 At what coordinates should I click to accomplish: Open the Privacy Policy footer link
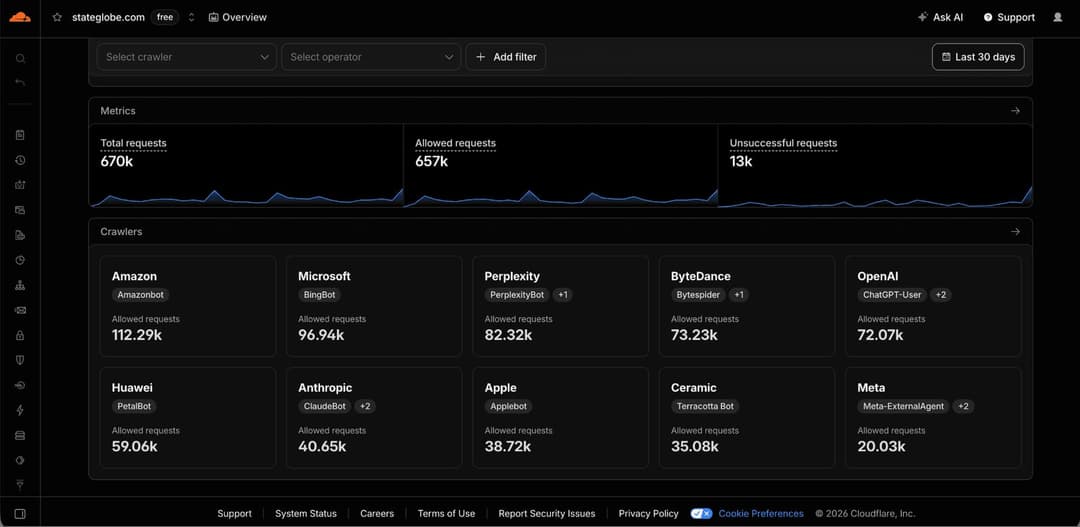pyautogui.click(x=648, y=513)
